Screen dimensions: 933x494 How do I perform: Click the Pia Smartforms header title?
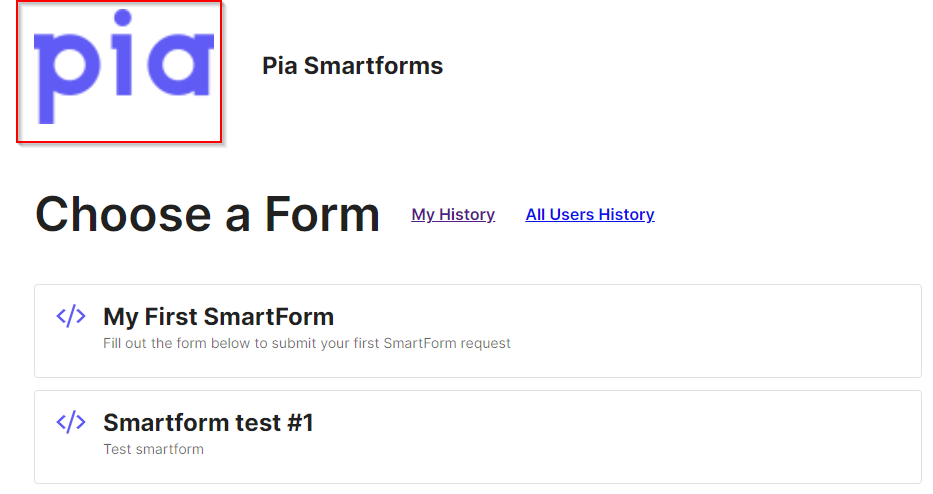tap(352, 65)
